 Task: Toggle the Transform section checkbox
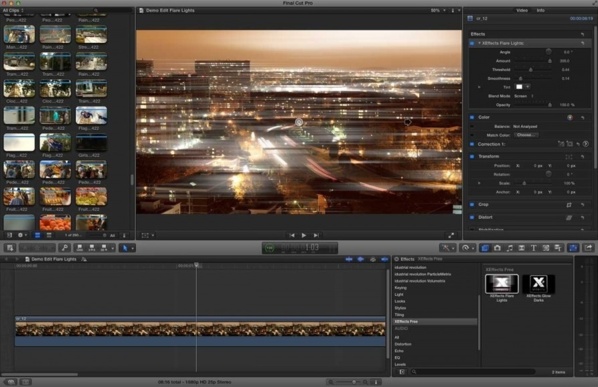472,156
